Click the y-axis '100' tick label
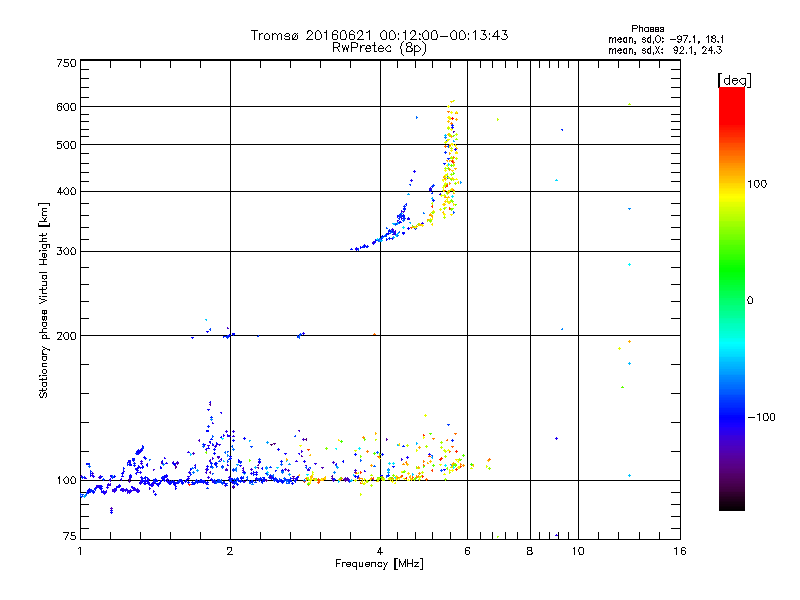This screenshot has height=600, width=800. tap(66, 481)
